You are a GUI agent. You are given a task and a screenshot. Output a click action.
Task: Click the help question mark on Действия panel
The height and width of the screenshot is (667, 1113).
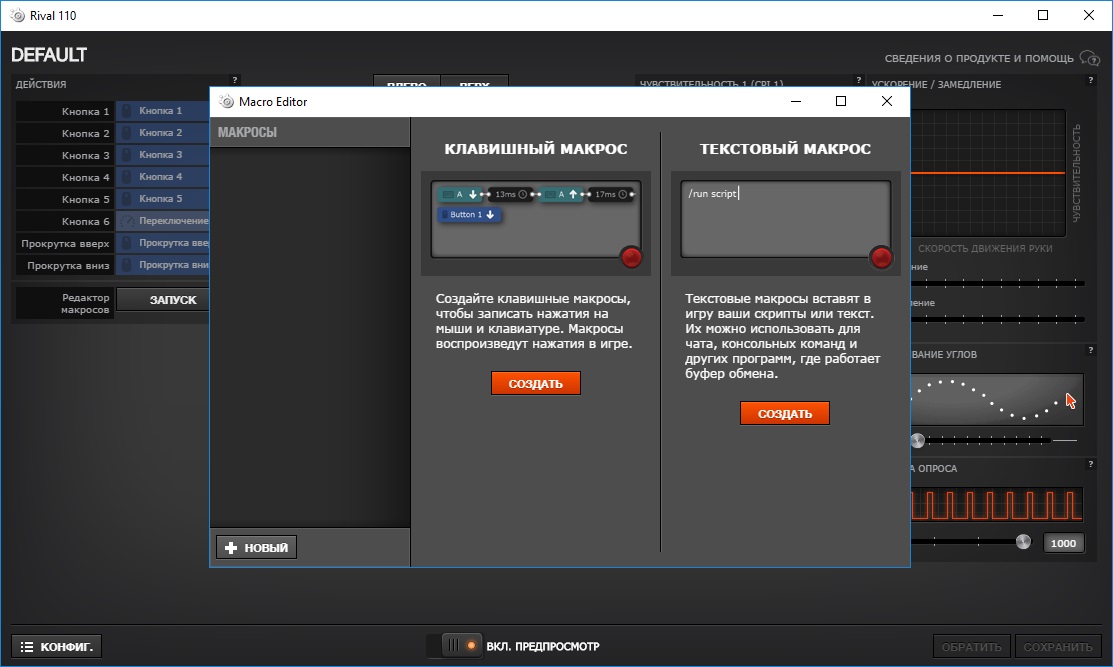point(235,80)
